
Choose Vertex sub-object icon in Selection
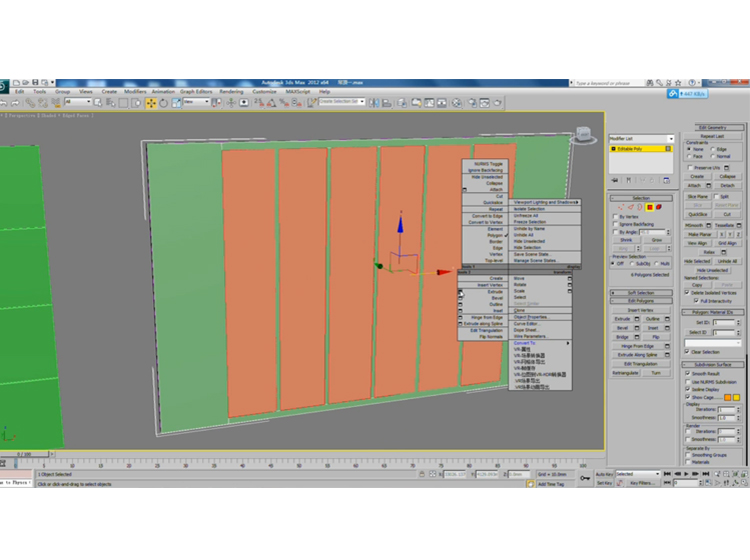tap(621, 207)
